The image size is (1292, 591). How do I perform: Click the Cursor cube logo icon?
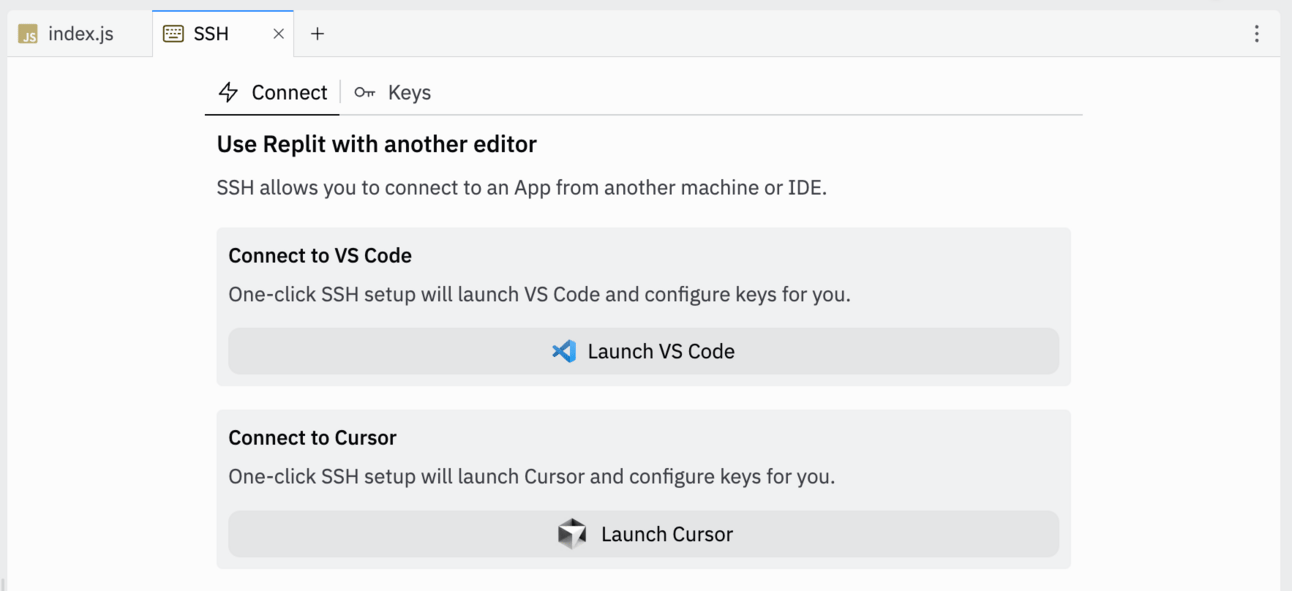click(572, 534)
